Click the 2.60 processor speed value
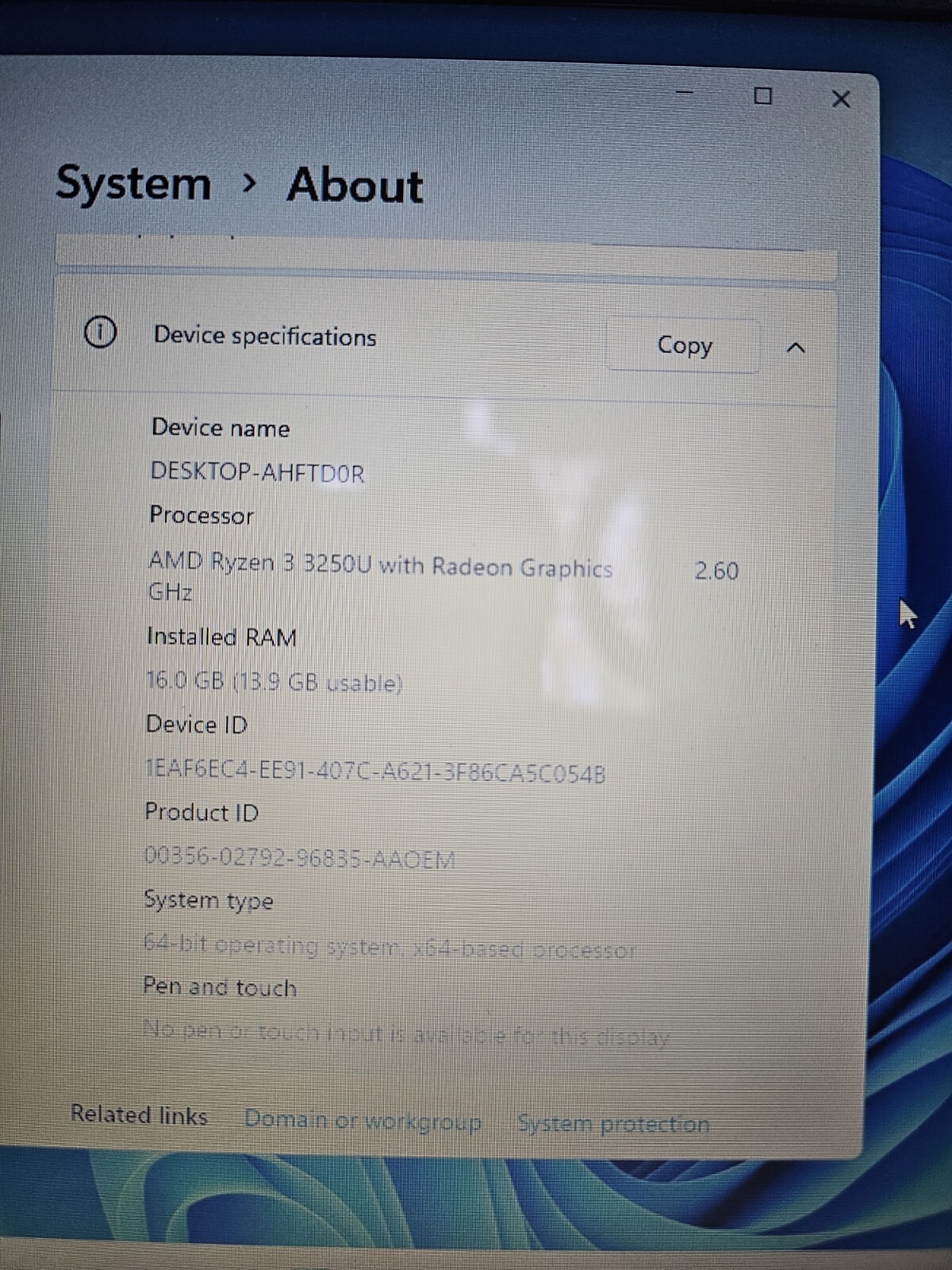This screenshot has width=952, height=1270. [x=717, y=571]
